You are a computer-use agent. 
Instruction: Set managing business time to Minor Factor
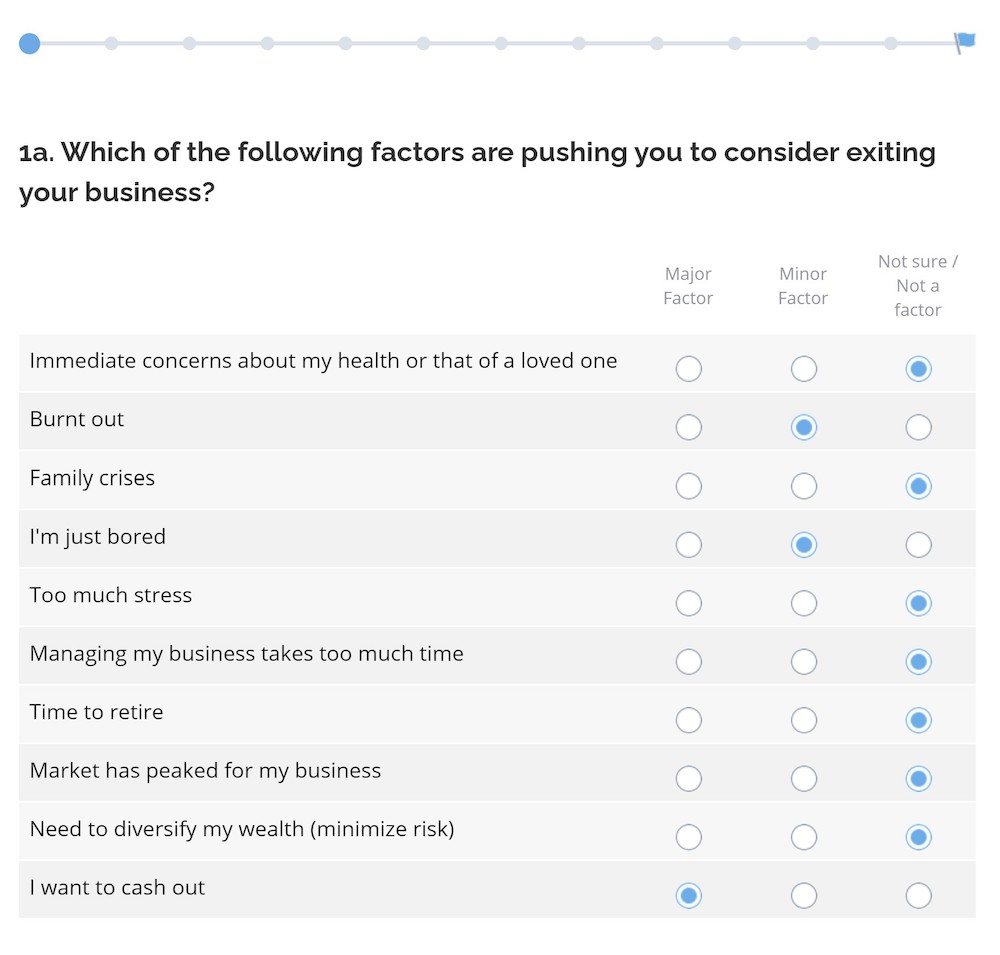[803, 662]
